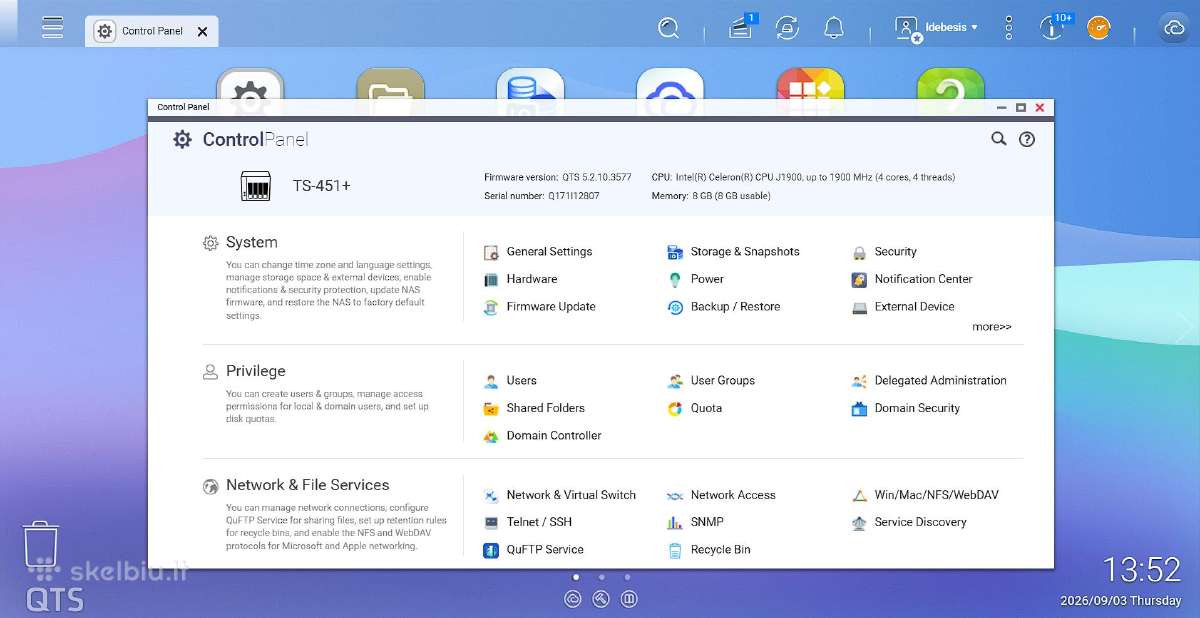The image size is (1200, 618).
Task: Select firmware version QTS 5.2.10.3577 text
Action: 595,177
